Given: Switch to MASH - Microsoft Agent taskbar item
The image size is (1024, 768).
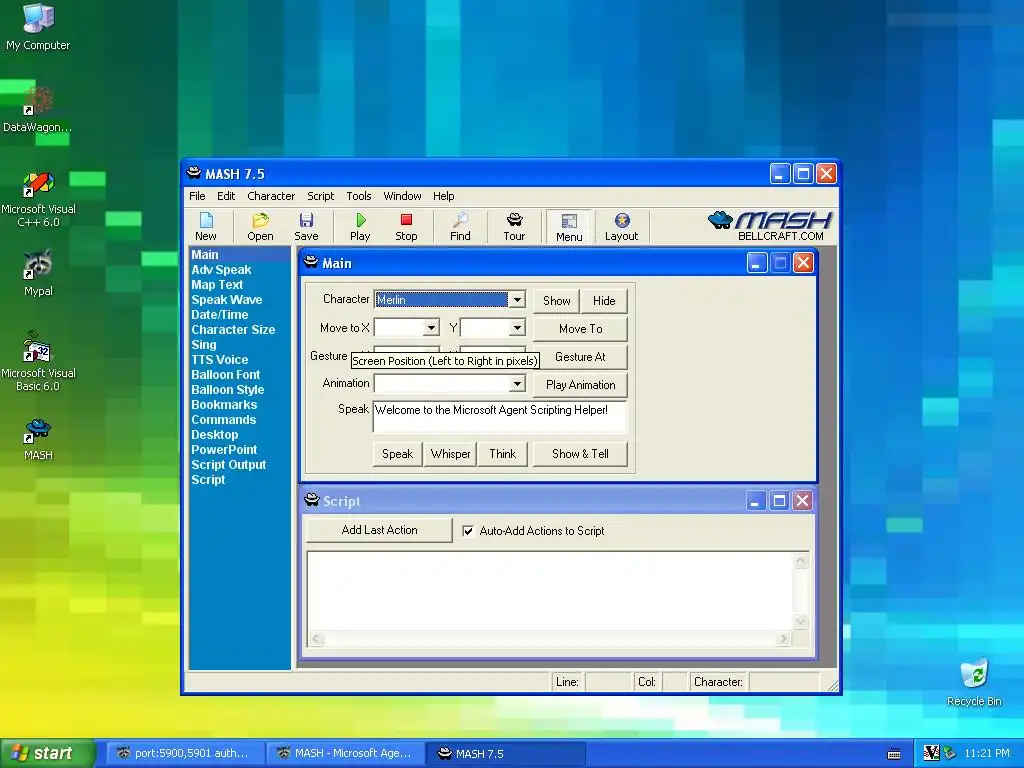Looking at the screenshot, I should (344, 753).
